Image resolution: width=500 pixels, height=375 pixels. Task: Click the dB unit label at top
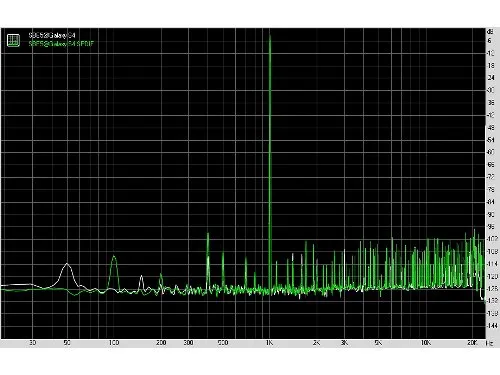pos(490,32)
